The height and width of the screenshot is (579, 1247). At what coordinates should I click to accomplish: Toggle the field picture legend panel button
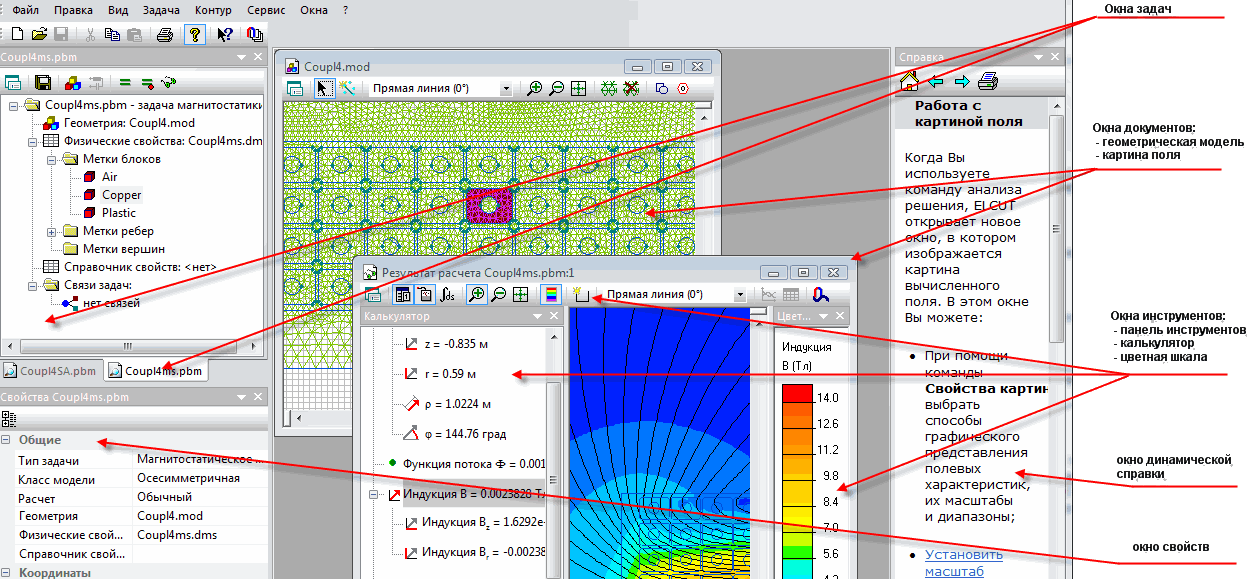pos(403,294)
